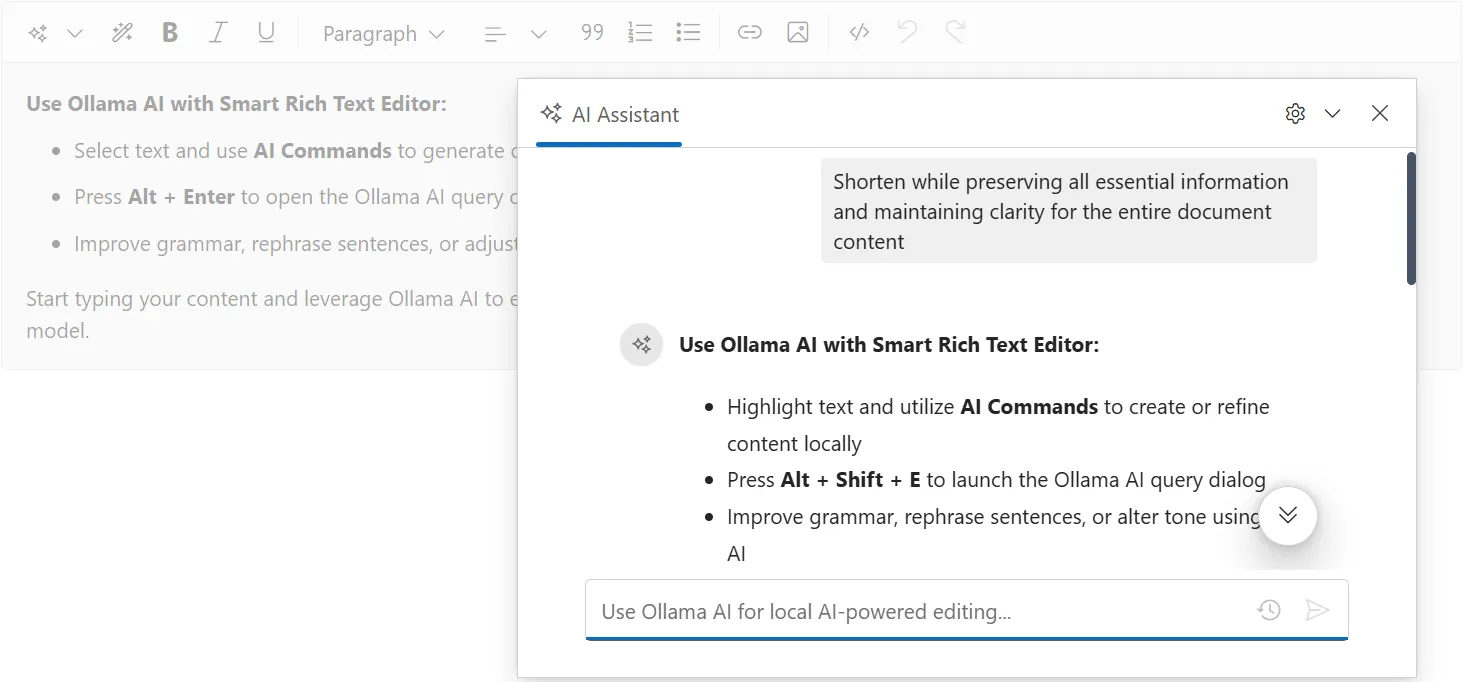Image resolution: width=1464 pixels, height=682 pixels.
Task: Click the AI response sparkle avatar
Action: click(x=642, y=345)
